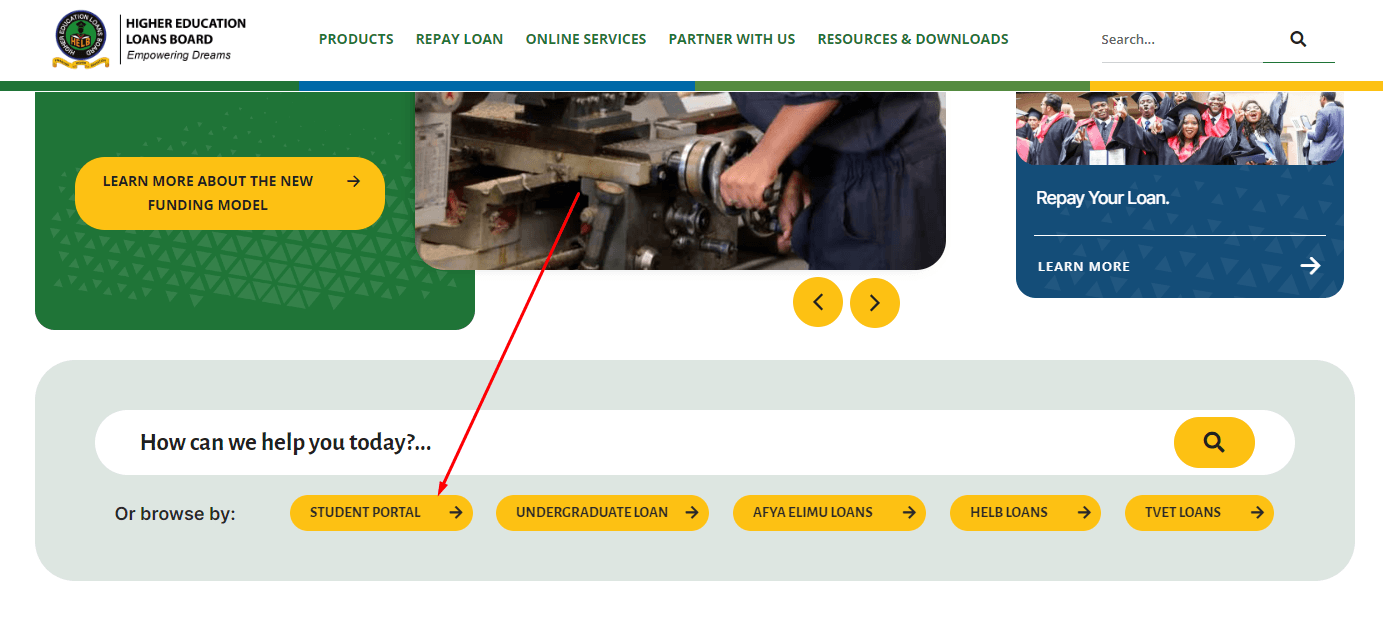
Task: Click the top search magnifier icon
Action: pos(1297,39)
